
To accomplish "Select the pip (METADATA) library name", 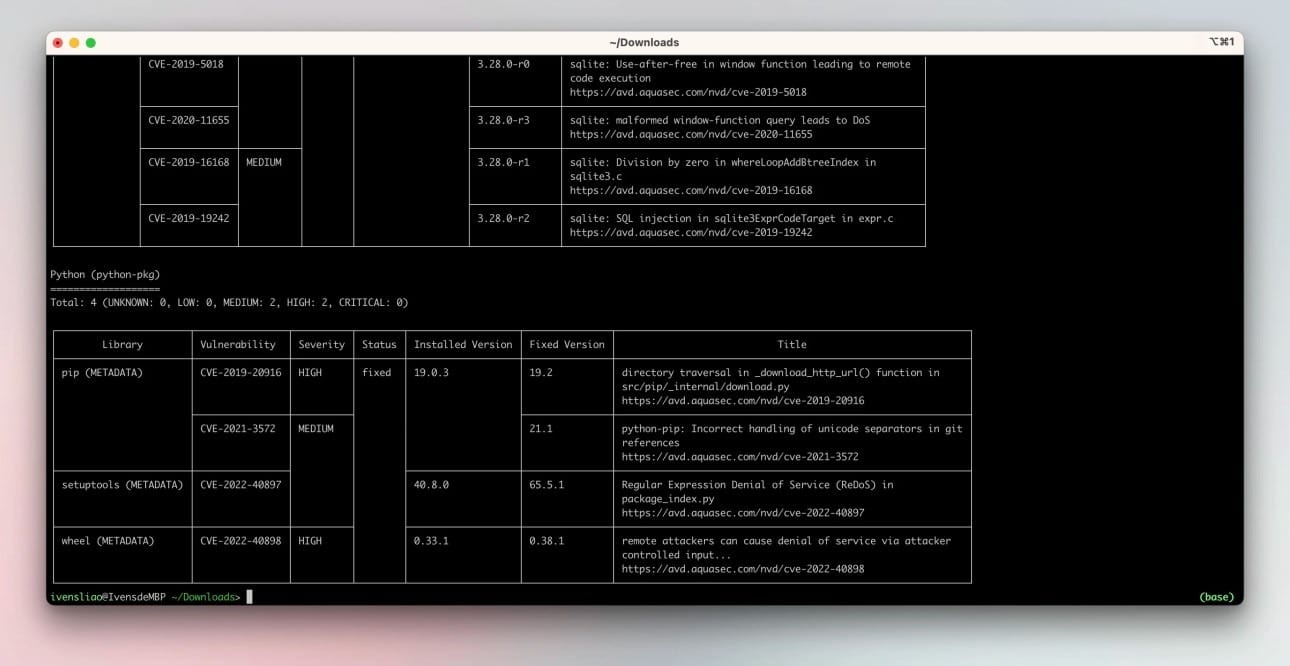I will (102, 372).
